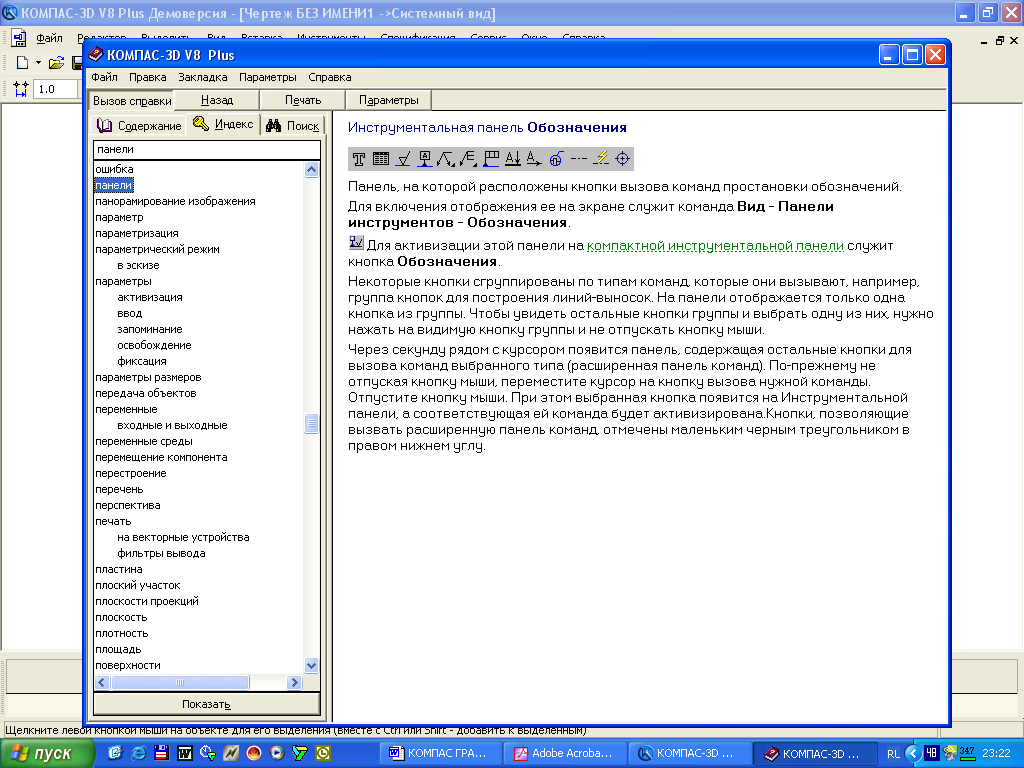This screenshot has width=1024, height=768.
Task: Switch to КОМПАС ГРА... Word taskbar button
Action: 441,754
